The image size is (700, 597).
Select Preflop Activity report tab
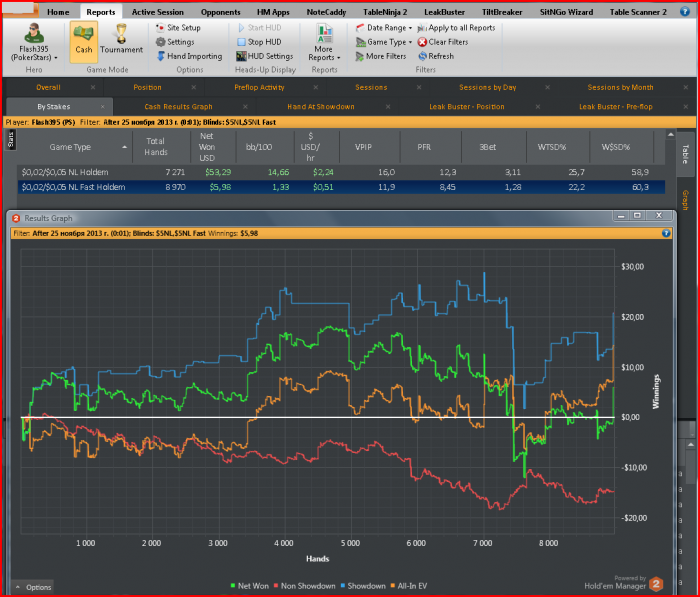(259, 88)
